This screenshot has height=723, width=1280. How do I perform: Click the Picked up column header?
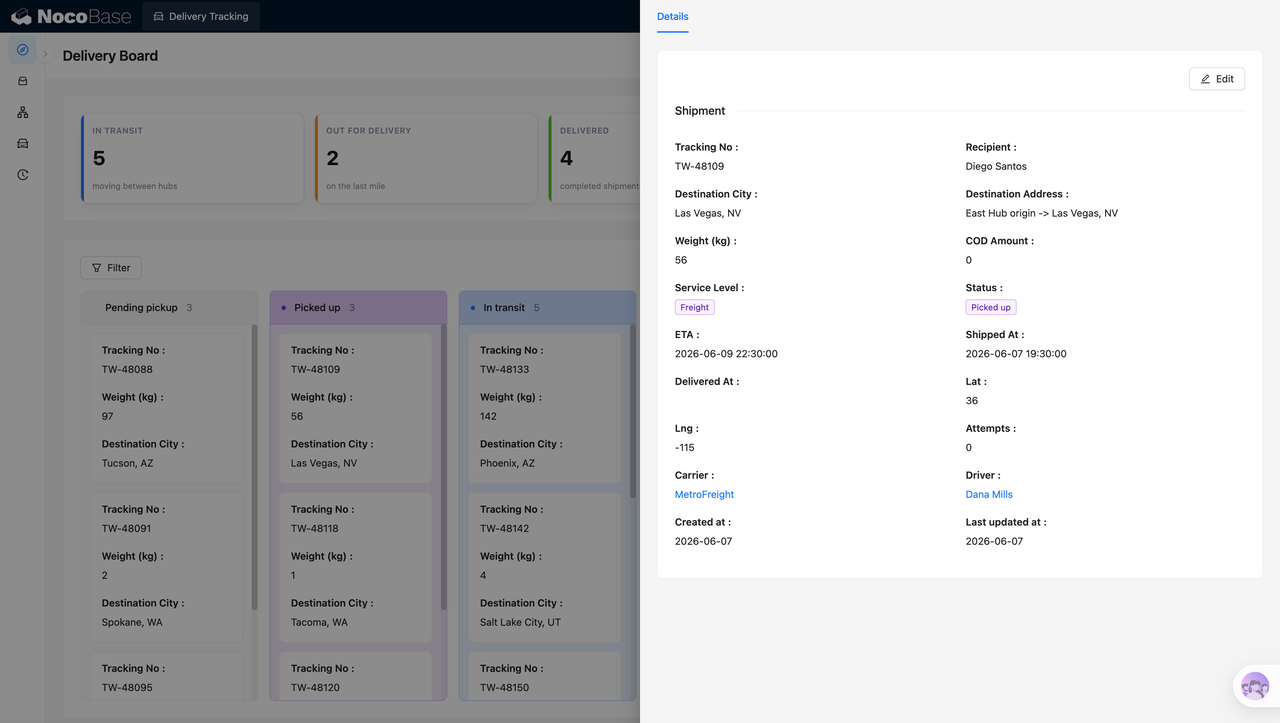pyautogui.click(x=358, y=307)
